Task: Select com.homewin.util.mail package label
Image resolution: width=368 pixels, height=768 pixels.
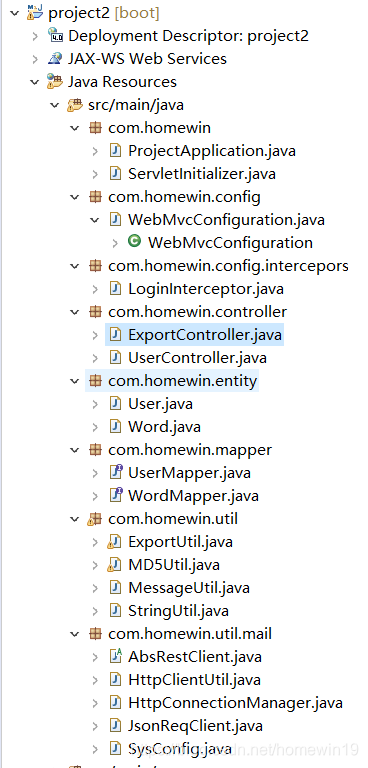Action: 190,634
